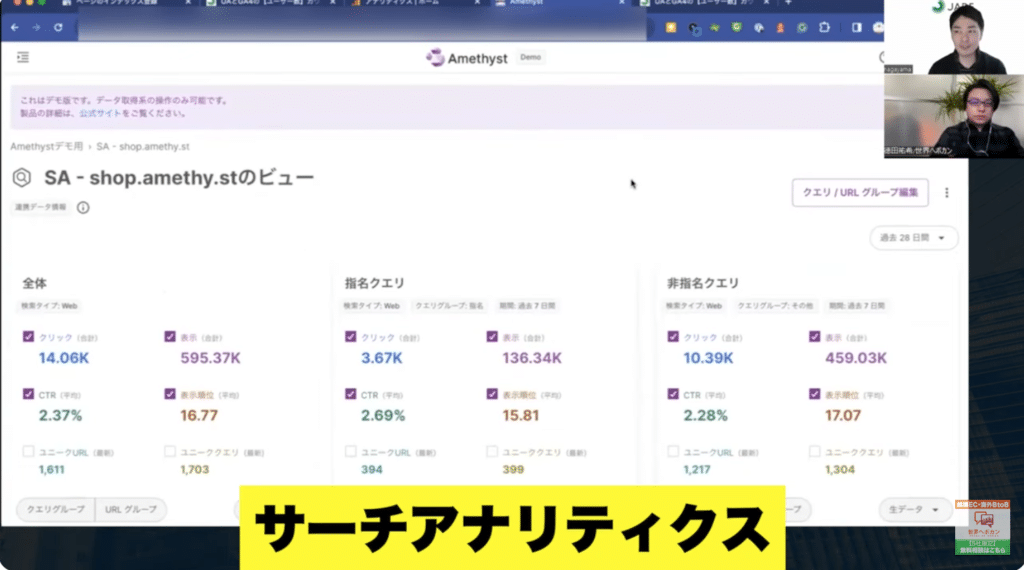Click 検索タイプ: Web chip in 全体 panel
This screenshot has height=570, width=1024.
(49, 306)
